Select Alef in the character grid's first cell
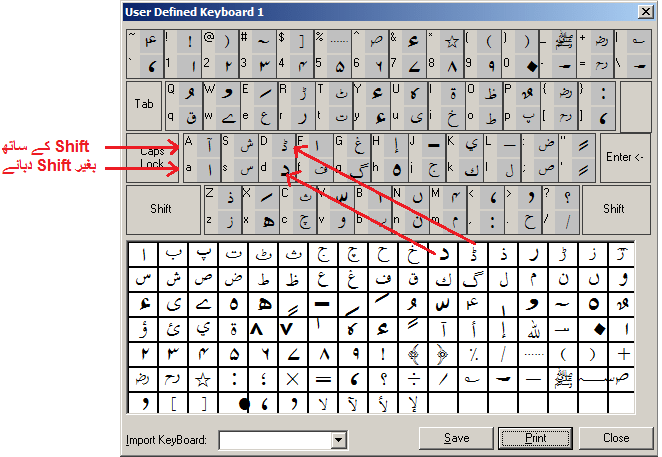This screenshot has height=457, width=662. (143, 254)
